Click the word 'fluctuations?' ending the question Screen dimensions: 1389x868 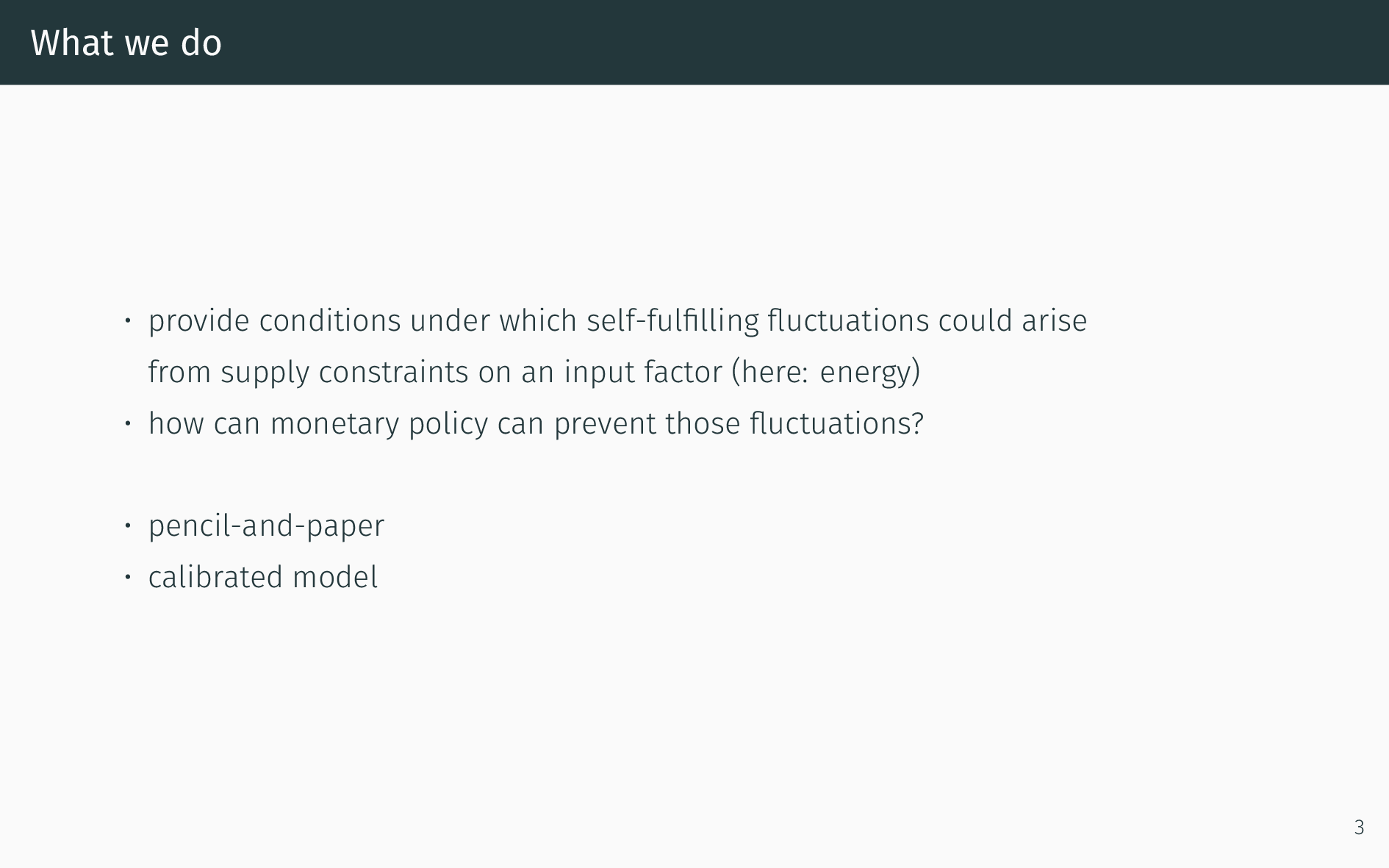836,423
